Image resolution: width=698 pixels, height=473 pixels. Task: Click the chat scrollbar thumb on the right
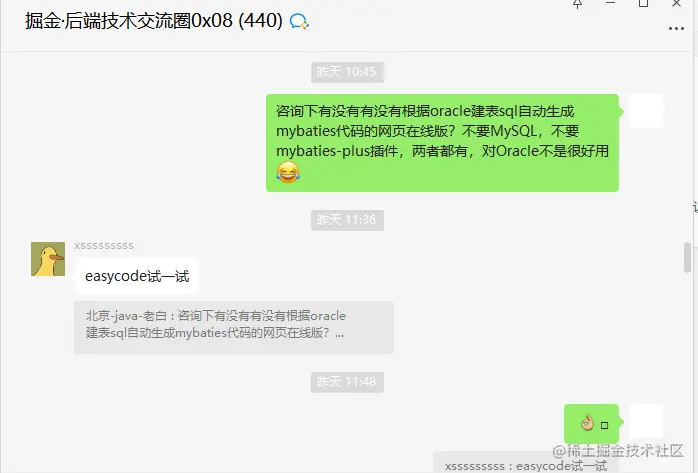click(687, 257)
